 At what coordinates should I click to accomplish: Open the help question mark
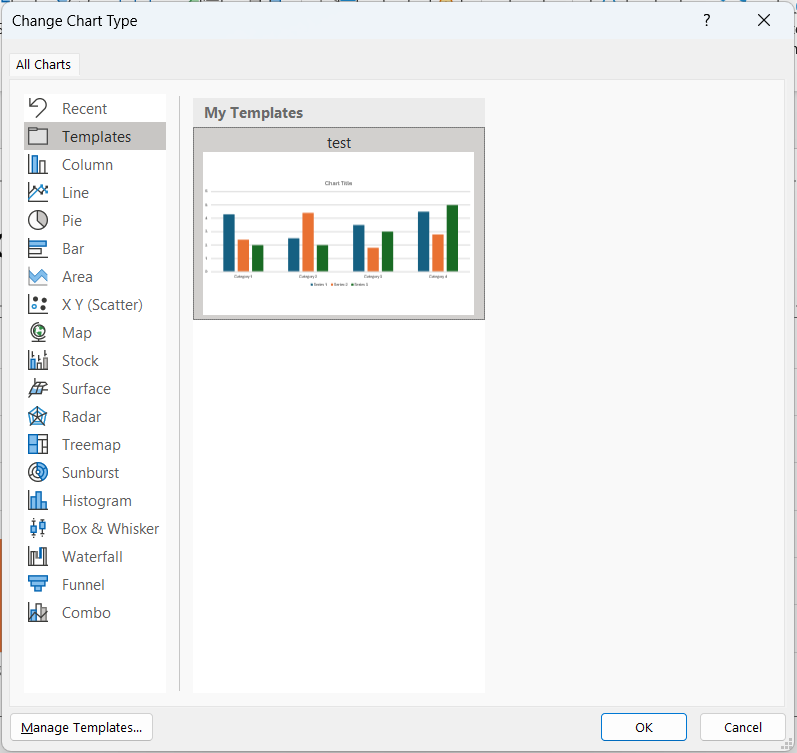707,20
